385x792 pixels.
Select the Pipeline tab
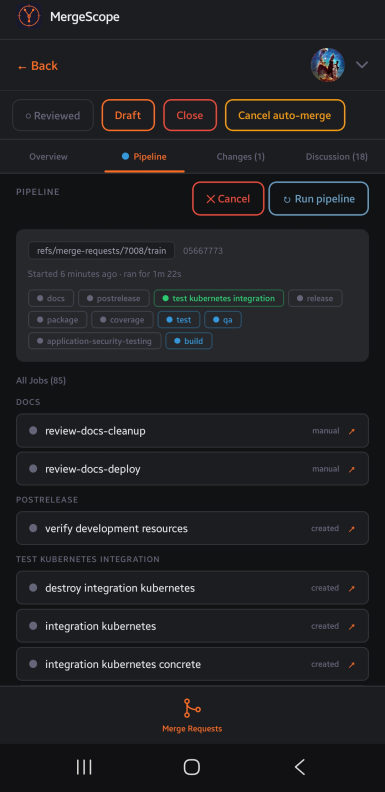(145, 157)
